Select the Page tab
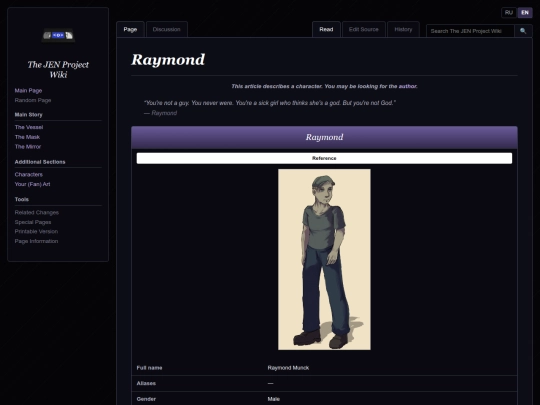Screen dimensions: 540x405 130,29
